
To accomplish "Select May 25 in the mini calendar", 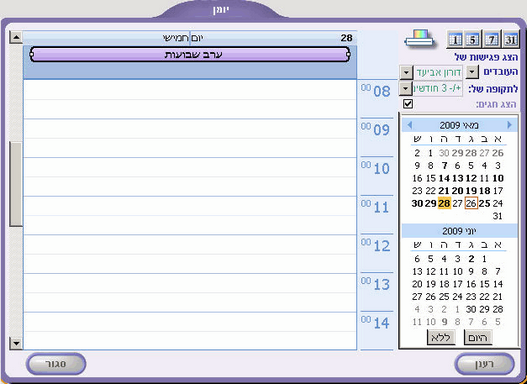I will click(x=484, y=203).
